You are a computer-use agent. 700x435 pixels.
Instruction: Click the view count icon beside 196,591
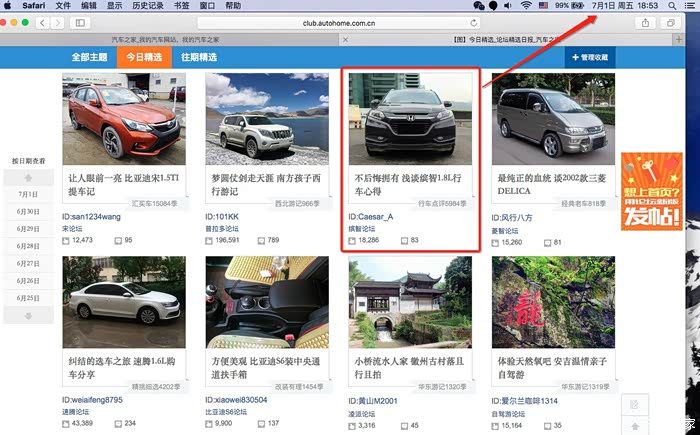coord(208,241)
